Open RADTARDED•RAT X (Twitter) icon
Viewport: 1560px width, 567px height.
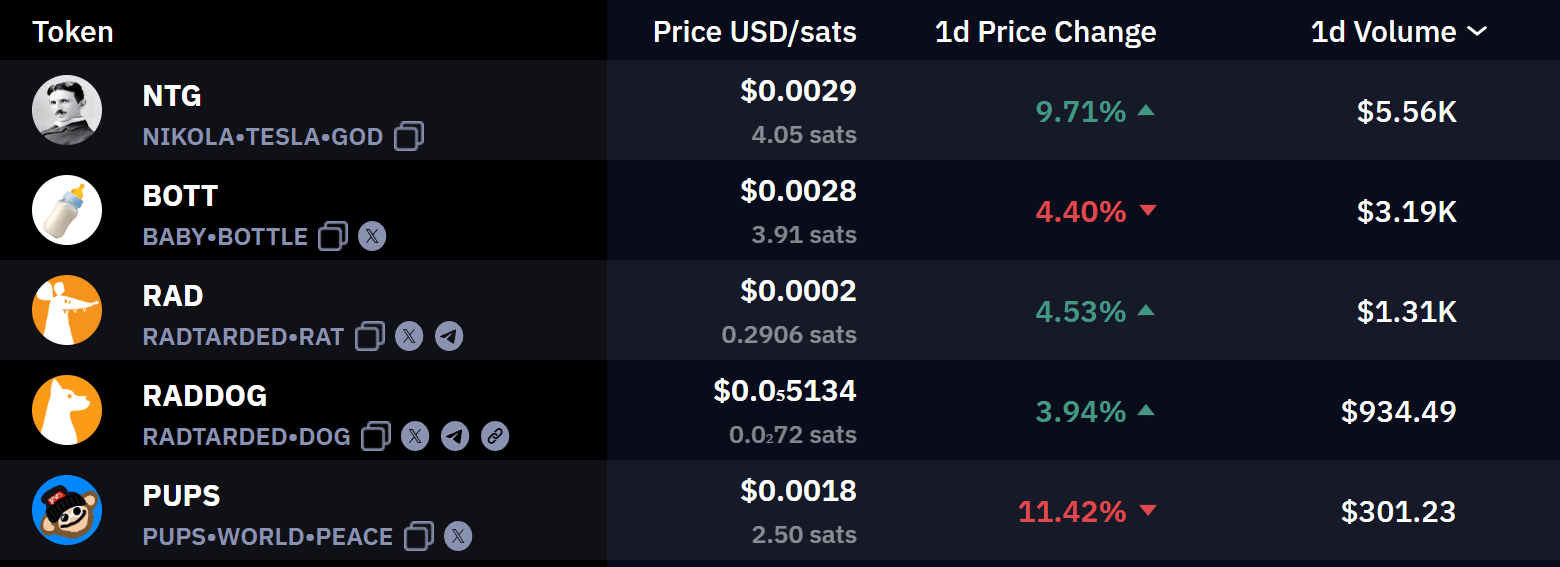[x=409, y=336]
